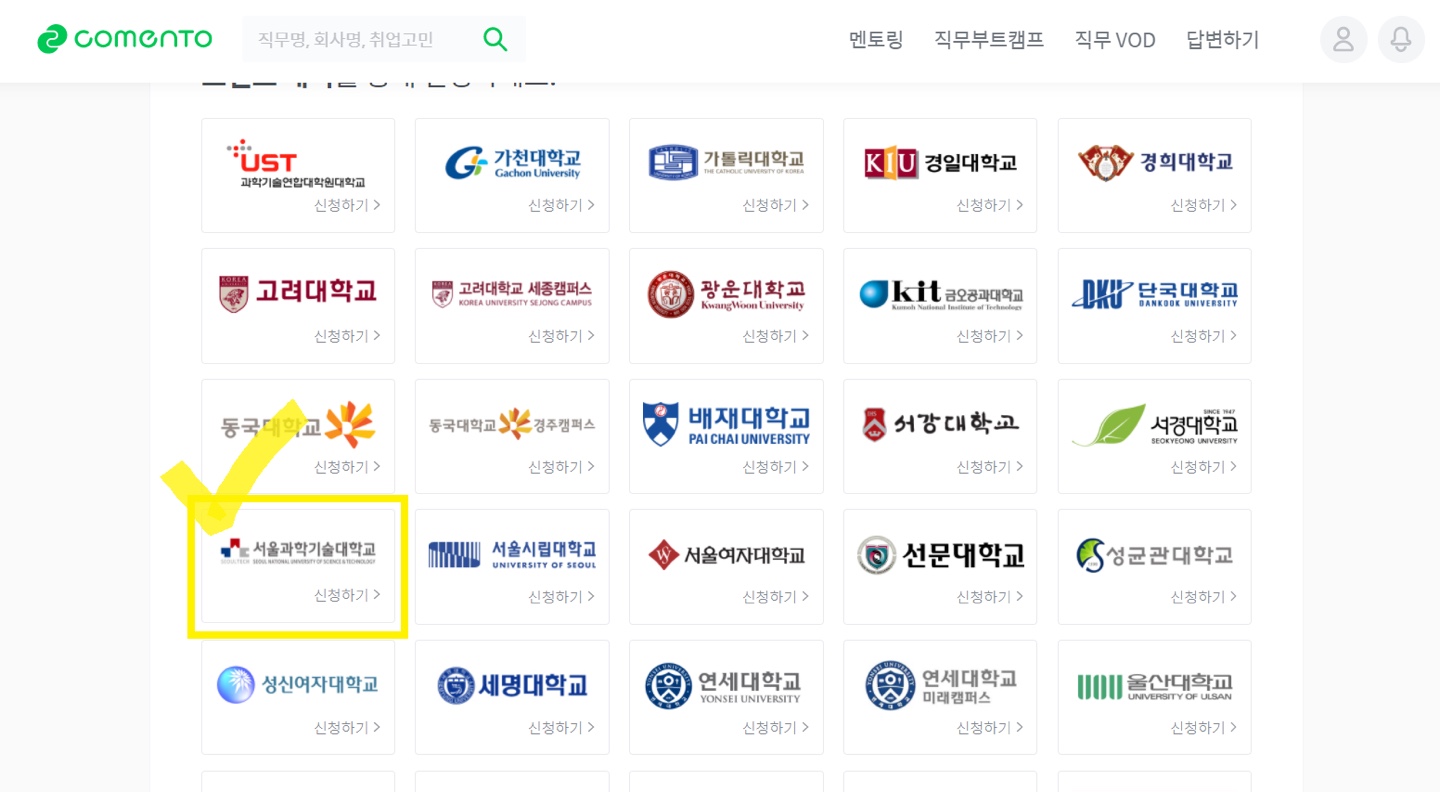Click the 동국대학교 경주캠퍼스 logo
The width and height of the screenshot is (1440, 792).
click(x=512, y=424)
